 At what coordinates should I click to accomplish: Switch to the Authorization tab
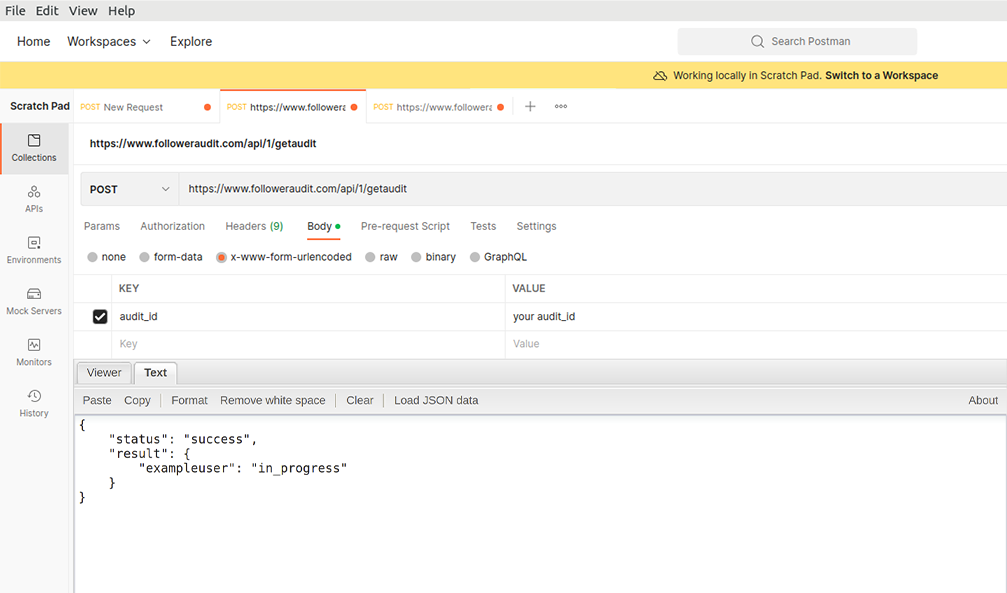(172, 226)
